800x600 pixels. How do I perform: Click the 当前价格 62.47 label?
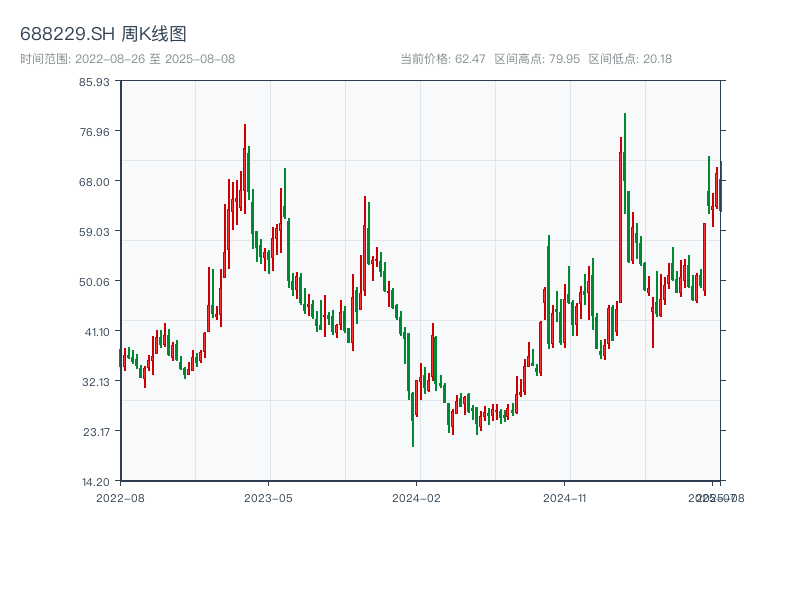click(x=443, y=59)
